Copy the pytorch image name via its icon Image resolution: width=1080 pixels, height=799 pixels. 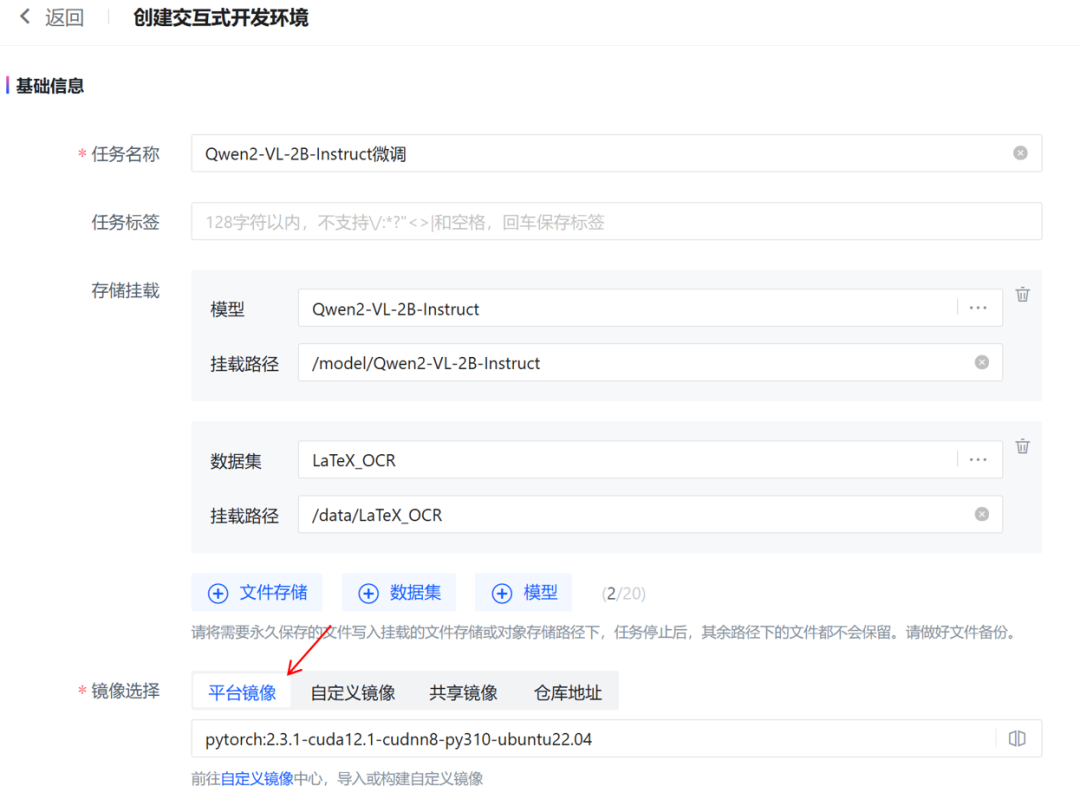[1017, 738]
